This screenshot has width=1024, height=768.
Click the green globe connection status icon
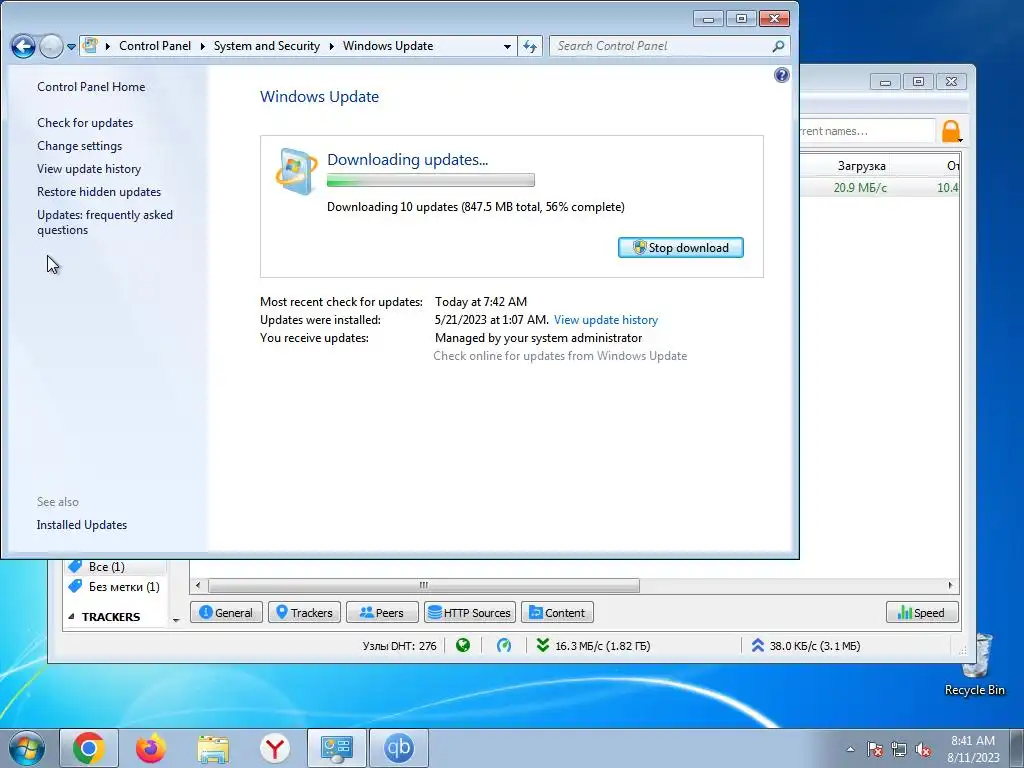(463, 646)
